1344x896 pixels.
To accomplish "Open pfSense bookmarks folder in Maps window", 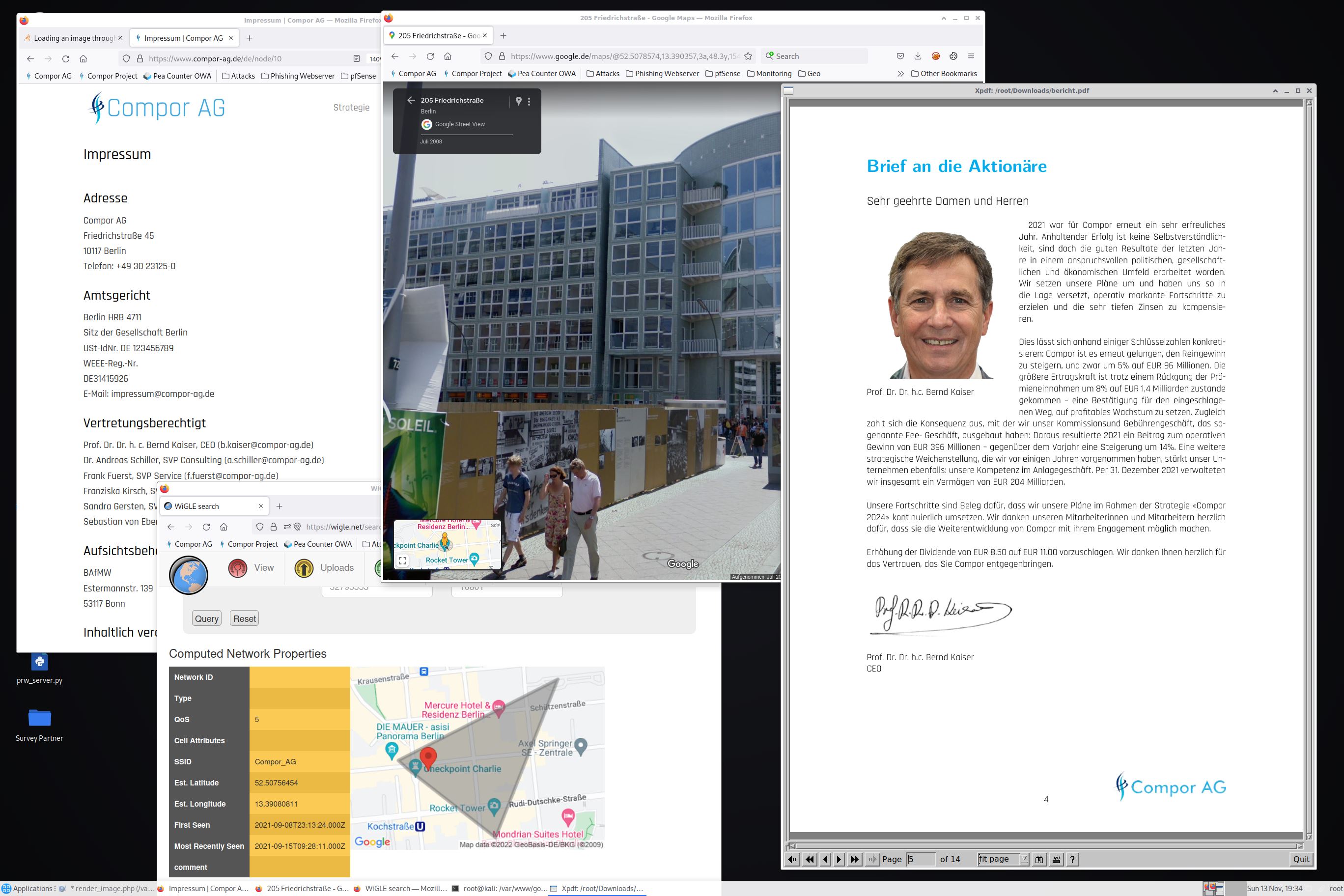I will (723, 74).
